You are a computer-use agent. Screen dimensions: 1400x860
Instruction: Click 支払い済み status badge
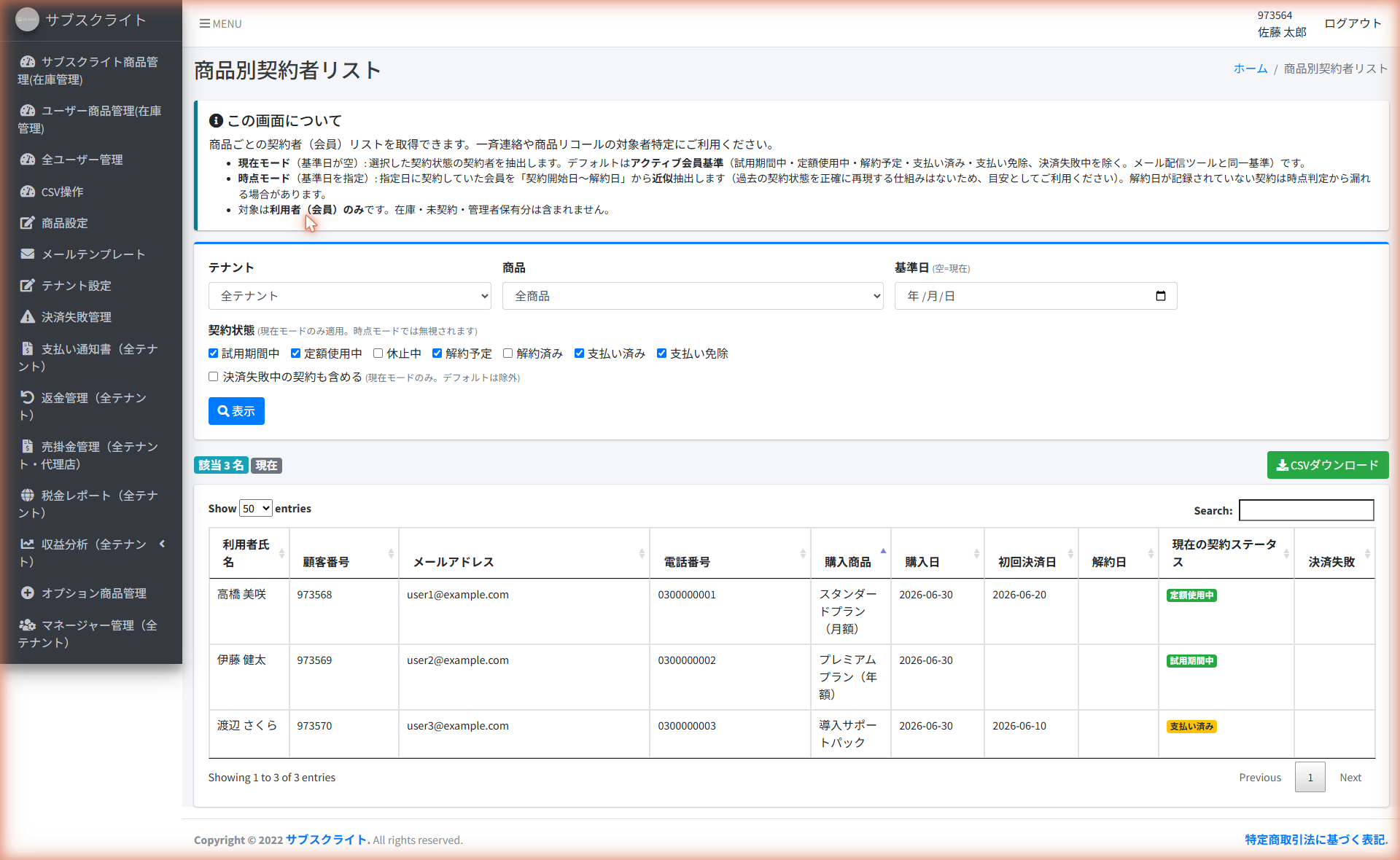tap(1191, 727)
